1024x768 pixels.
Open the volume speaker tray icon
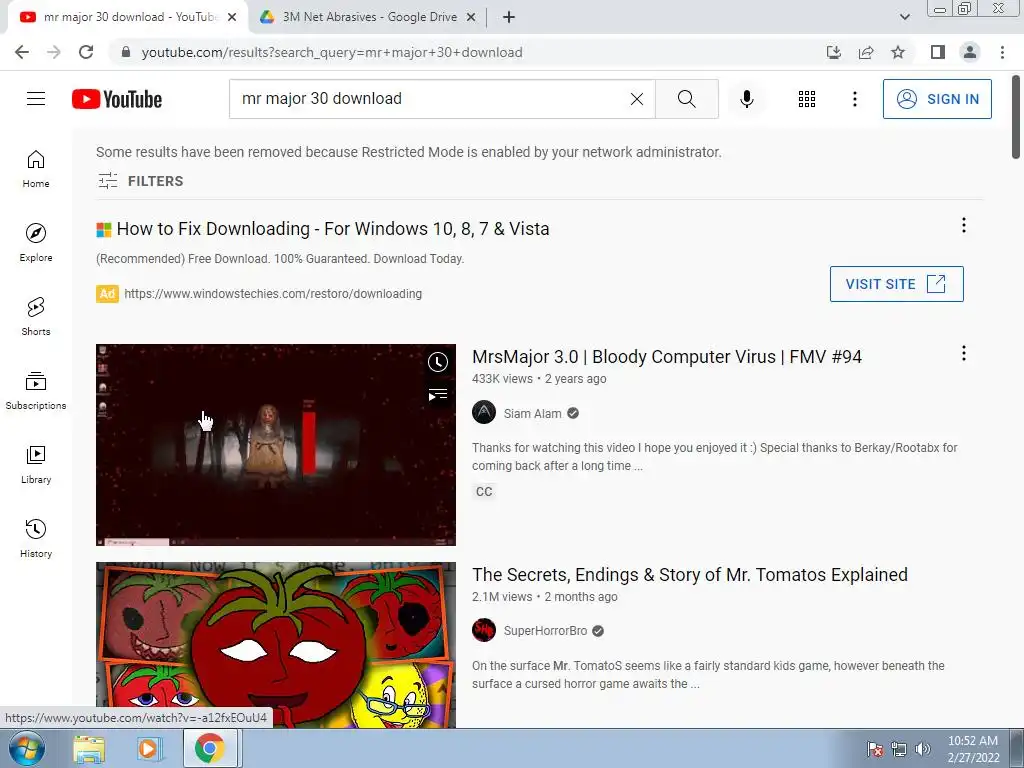tap(922, 749)
